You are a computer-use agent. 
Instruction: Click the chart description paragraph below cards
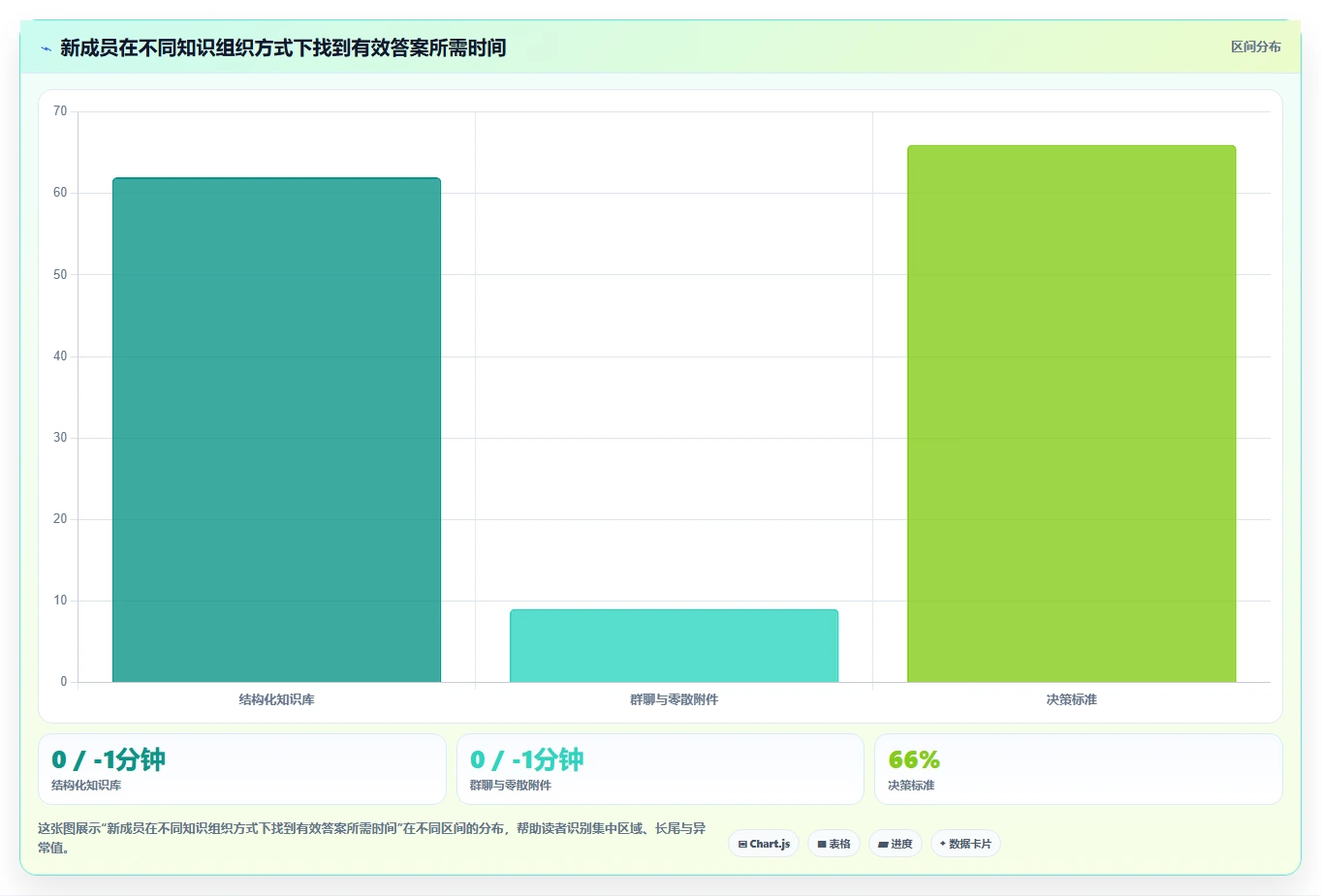[x=373, y=838]
